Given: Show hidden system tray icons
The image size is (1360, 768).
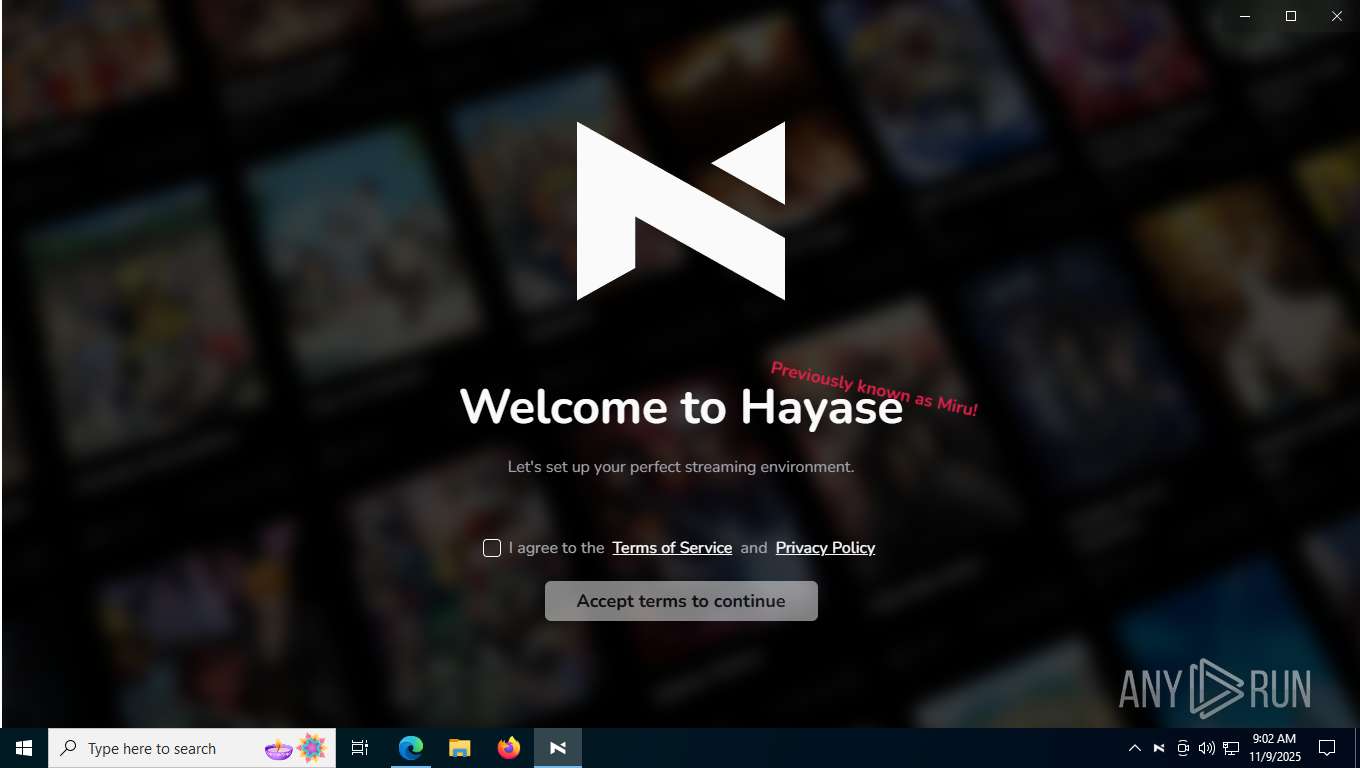Looking at the screenshot, I should [x=1135, y=748].
